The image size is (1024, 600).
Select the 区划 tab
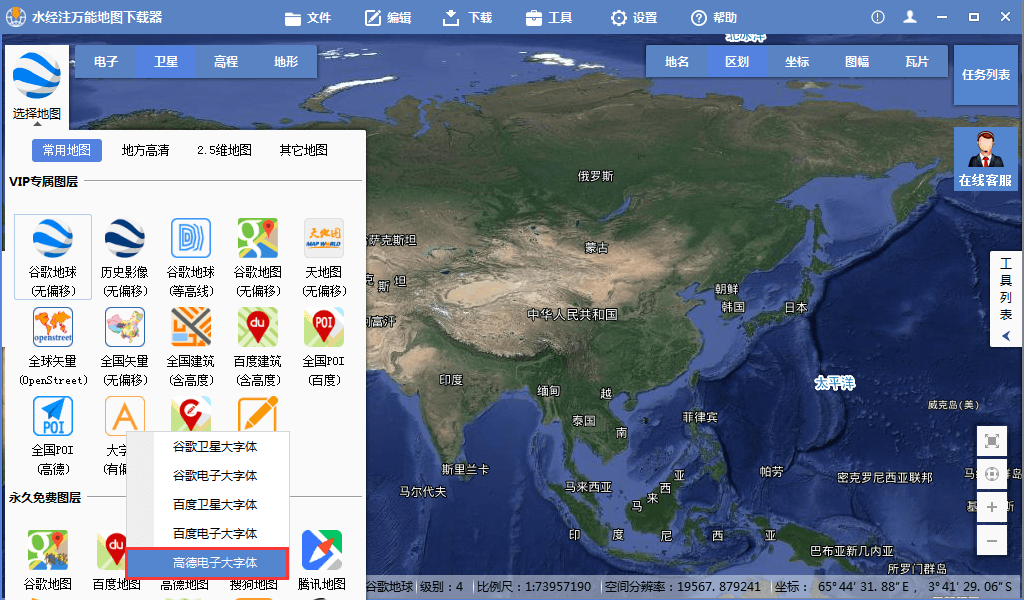click(x=737, y=61)
